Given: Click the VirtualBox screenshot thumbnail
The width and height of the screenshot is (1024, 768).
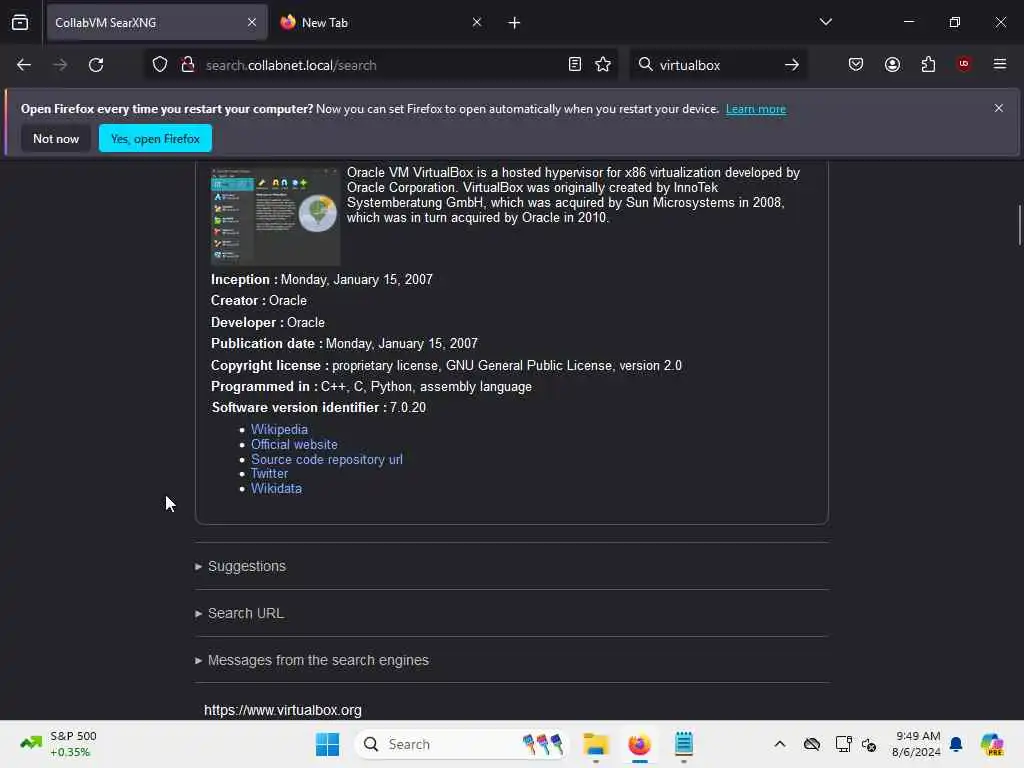Looking at the screenshot, I should 275,216.
